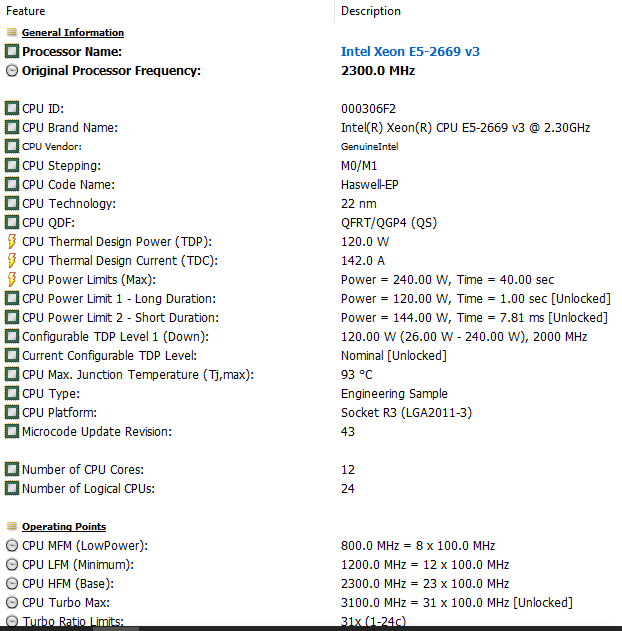Select the Haswell-EP code name value
This screenshot has height=631, width=622.
click(369, 185)
